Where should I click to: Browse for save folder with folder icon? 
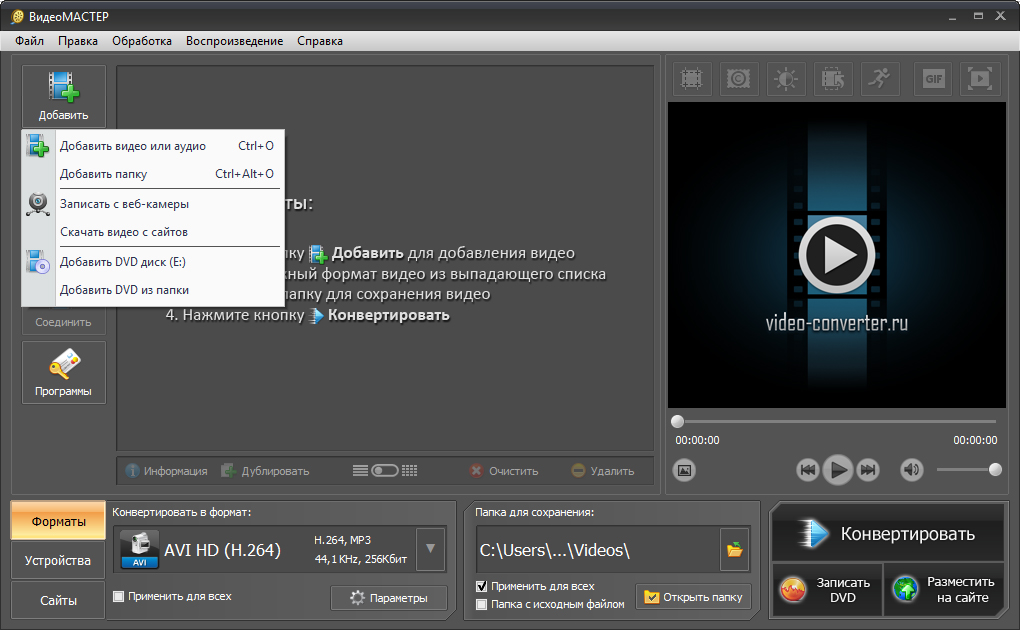coord(734,550)
